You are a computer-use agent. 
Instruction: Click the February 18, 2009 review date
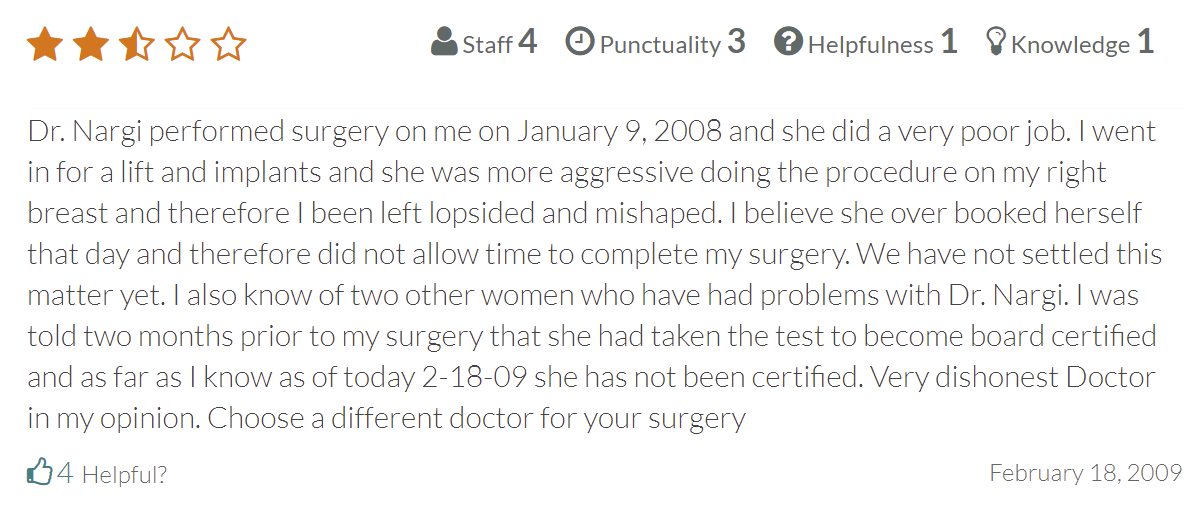tap(1085, 472)
